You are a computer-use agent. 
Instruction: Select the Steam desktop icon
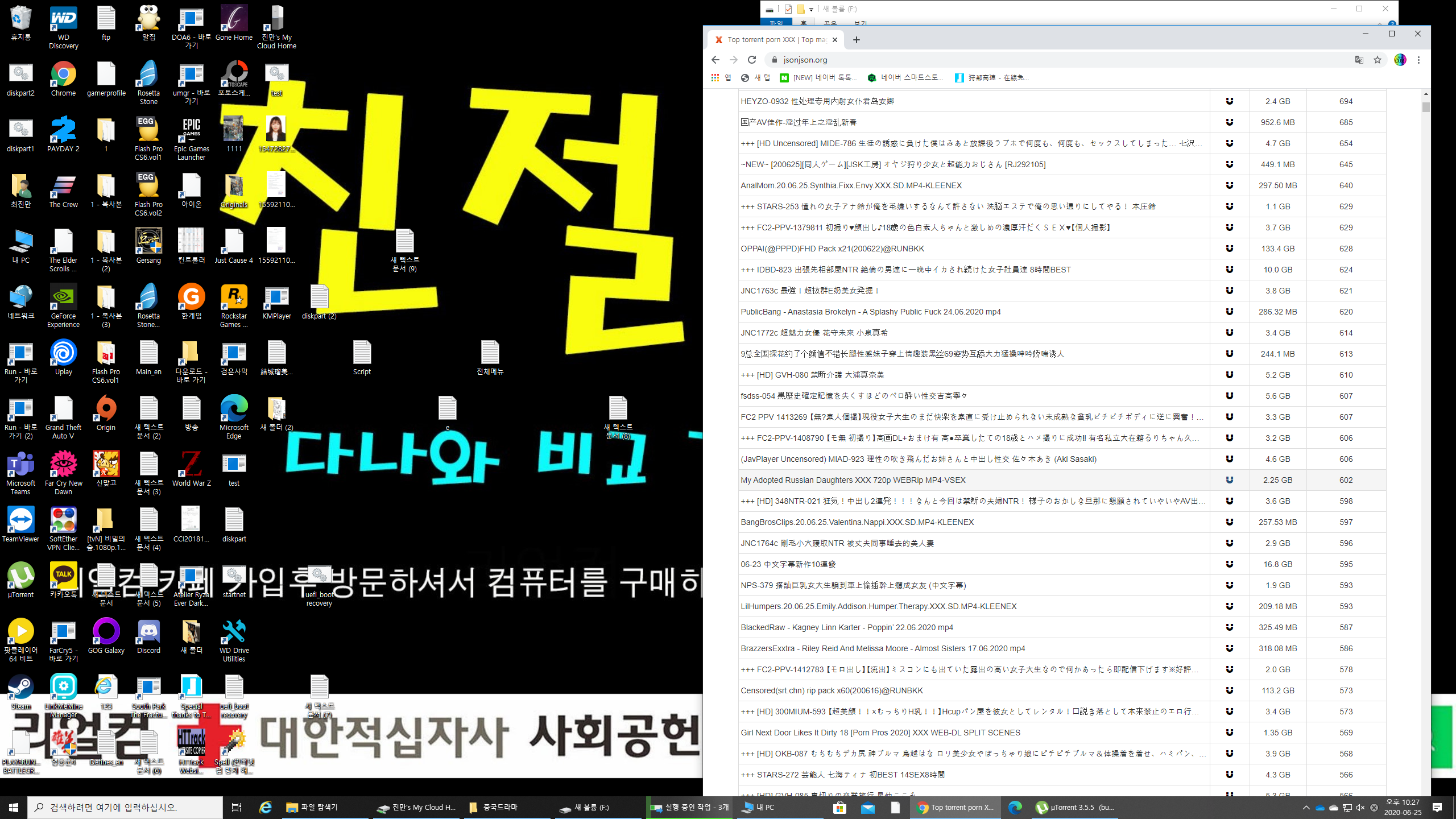(x=20, y=692)
